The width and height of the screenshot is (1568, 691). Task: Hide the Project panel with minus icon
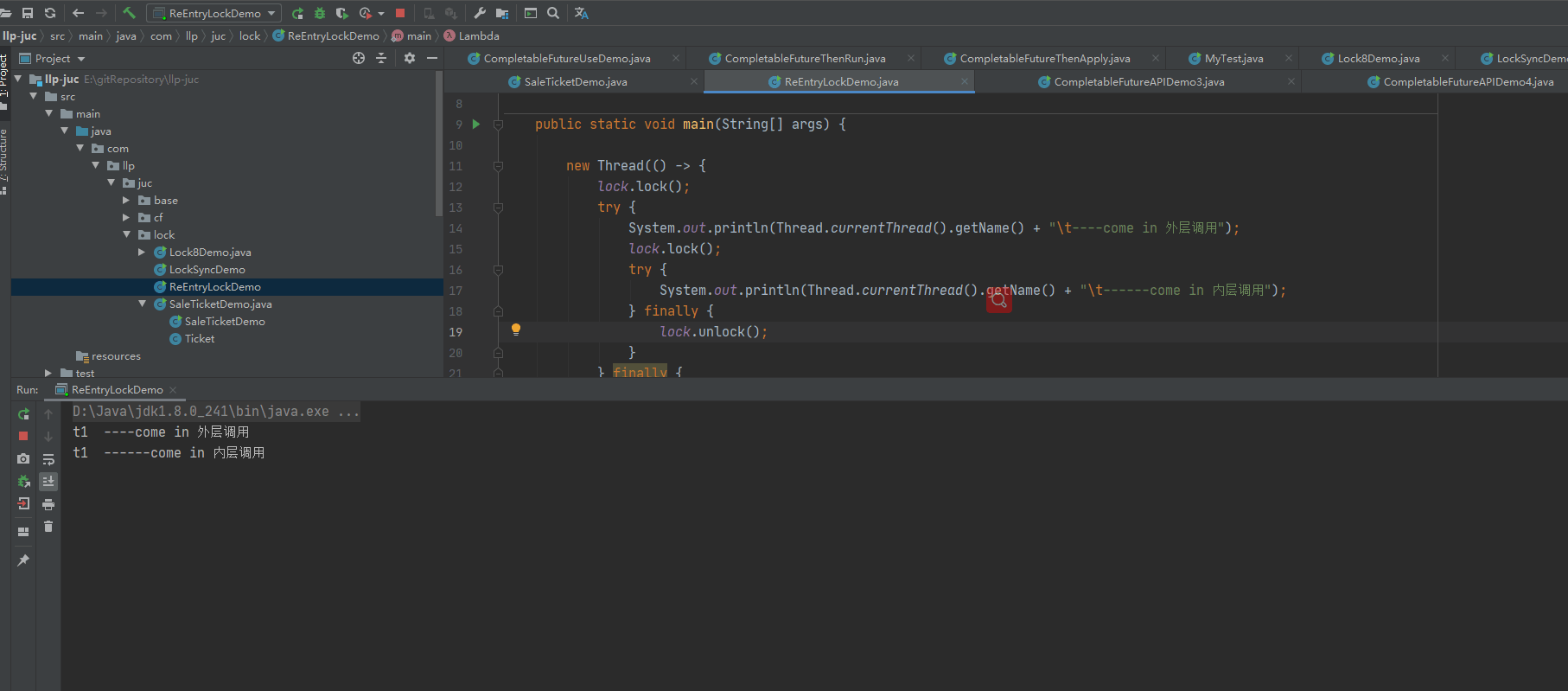432,58
